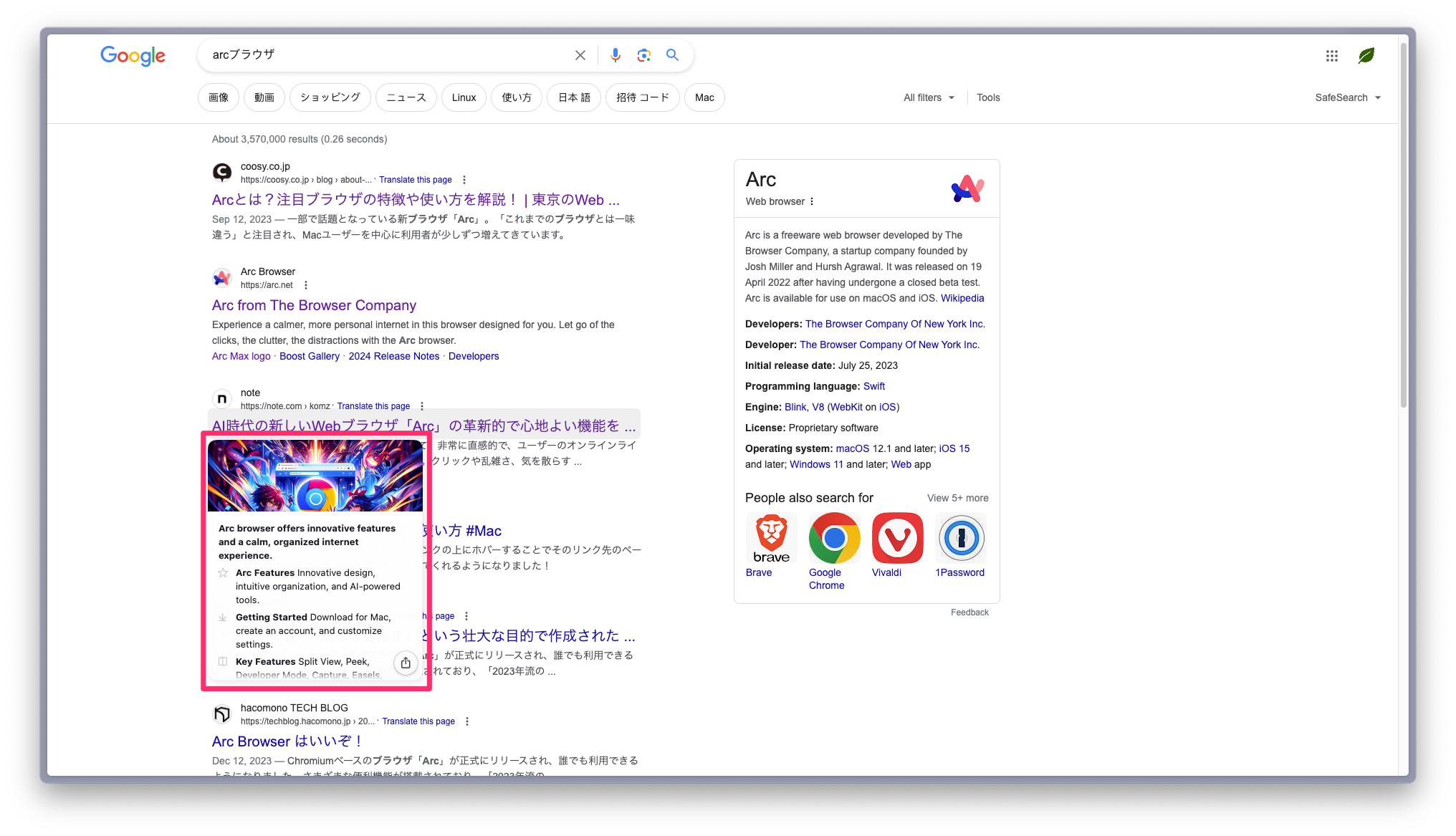Click the page vertical scrollbar

pos(1403,226)
